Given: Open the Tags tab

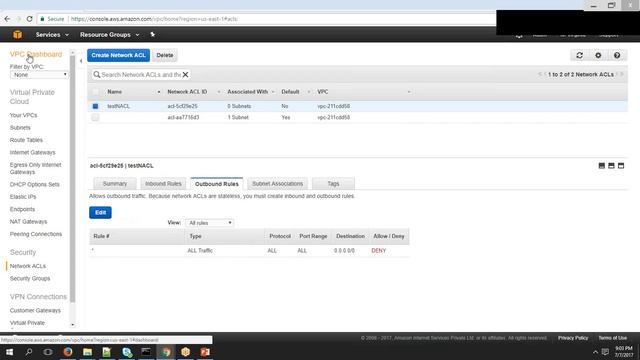Looking at the screenshot, I should [333, 184].
